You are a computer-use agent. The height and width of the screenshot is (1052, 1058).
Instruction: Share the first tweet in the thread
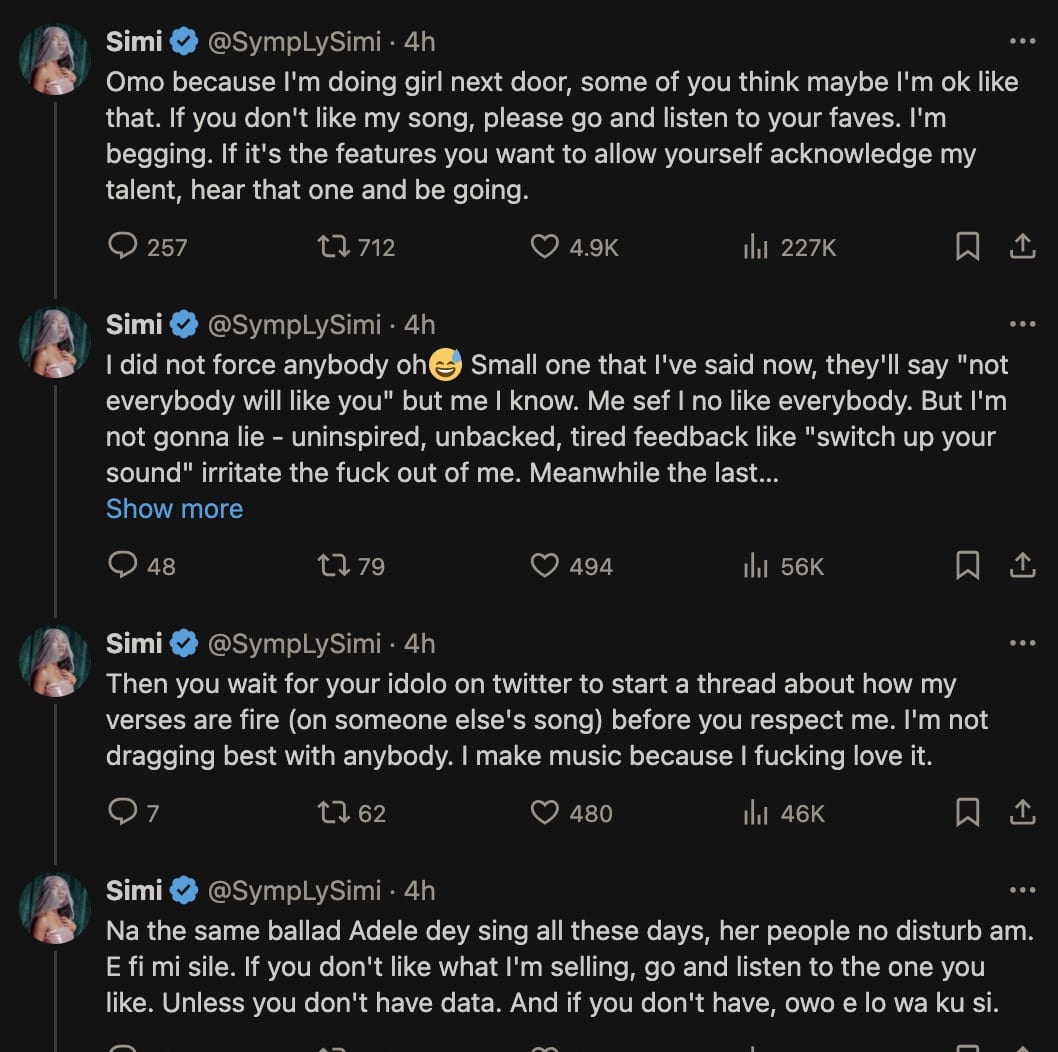[1022, 246]
